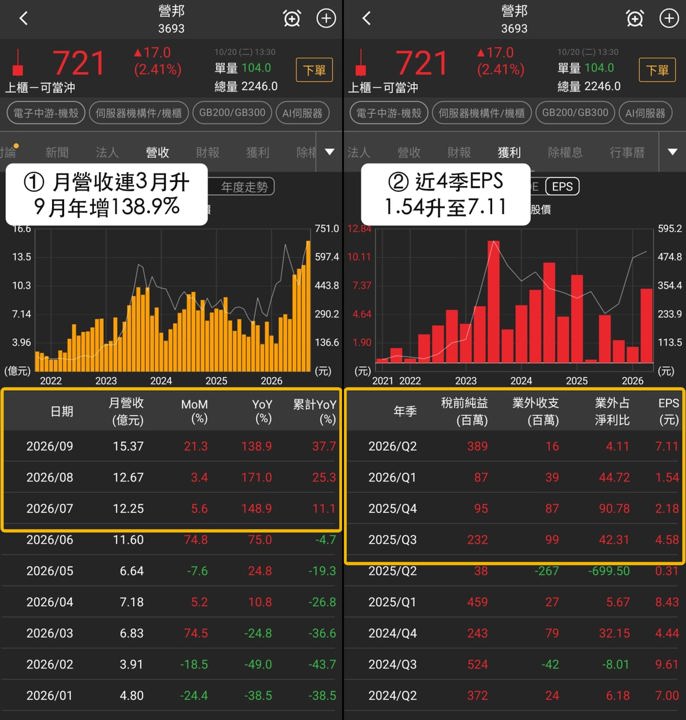Click the 下單 order button on right

click(x=658, y=70)
